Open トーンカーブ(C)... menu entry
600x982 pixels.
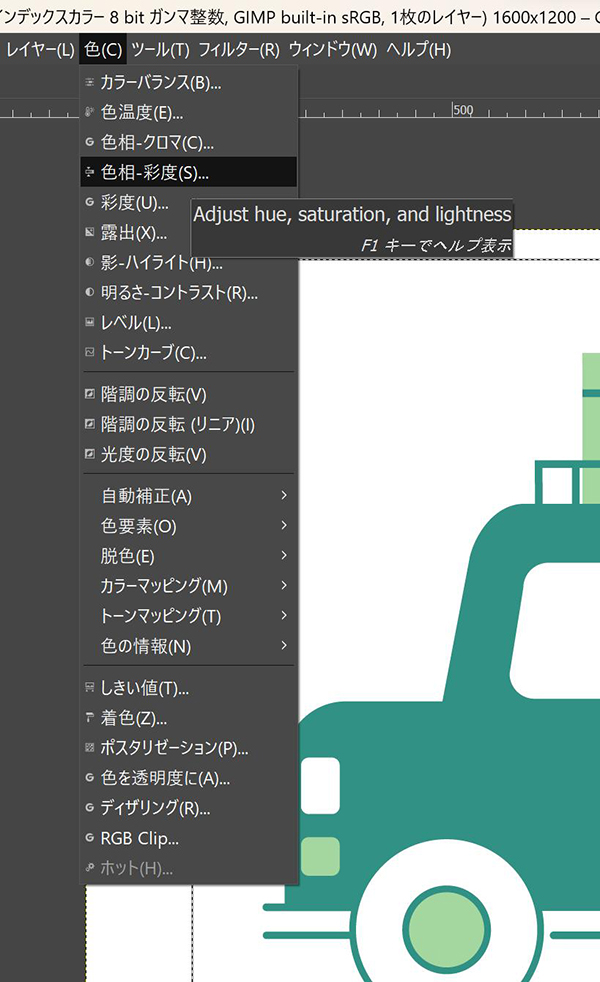189,353
